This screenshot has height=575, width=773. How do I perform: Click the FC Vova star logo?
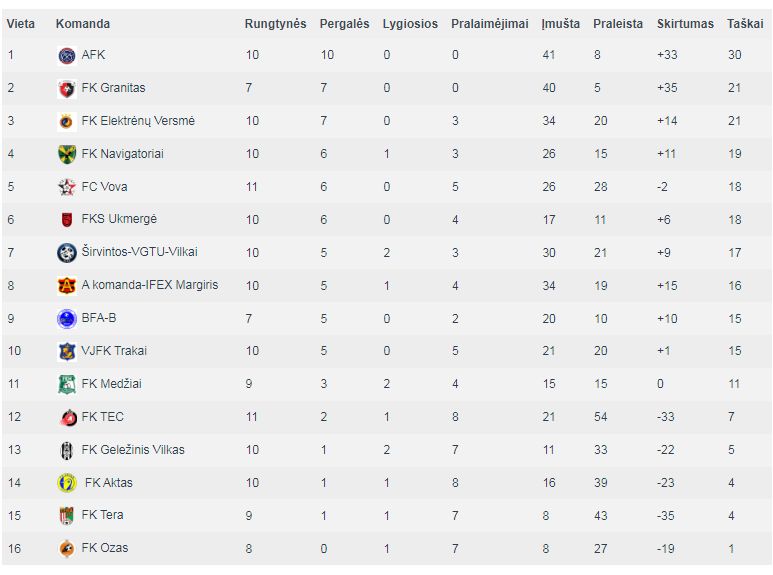tap(67, 187)
